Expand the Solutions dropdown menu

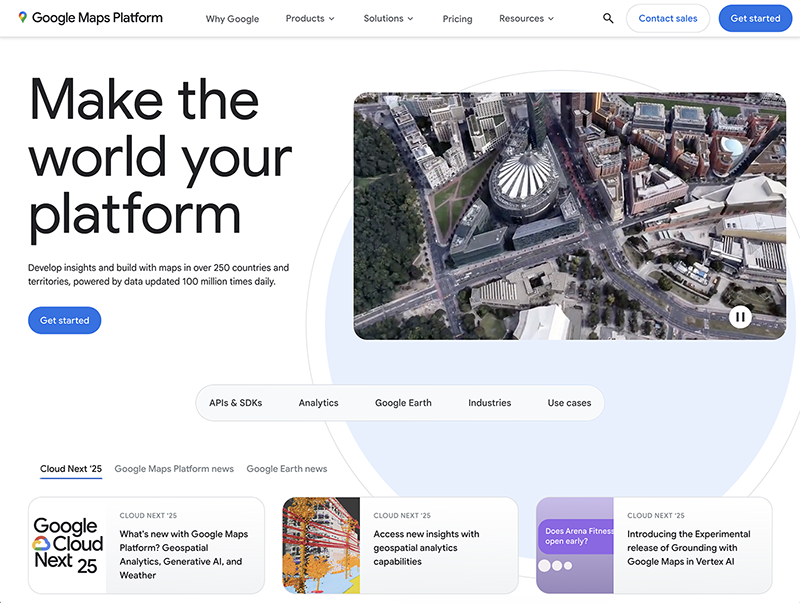(x=388, y=18)
